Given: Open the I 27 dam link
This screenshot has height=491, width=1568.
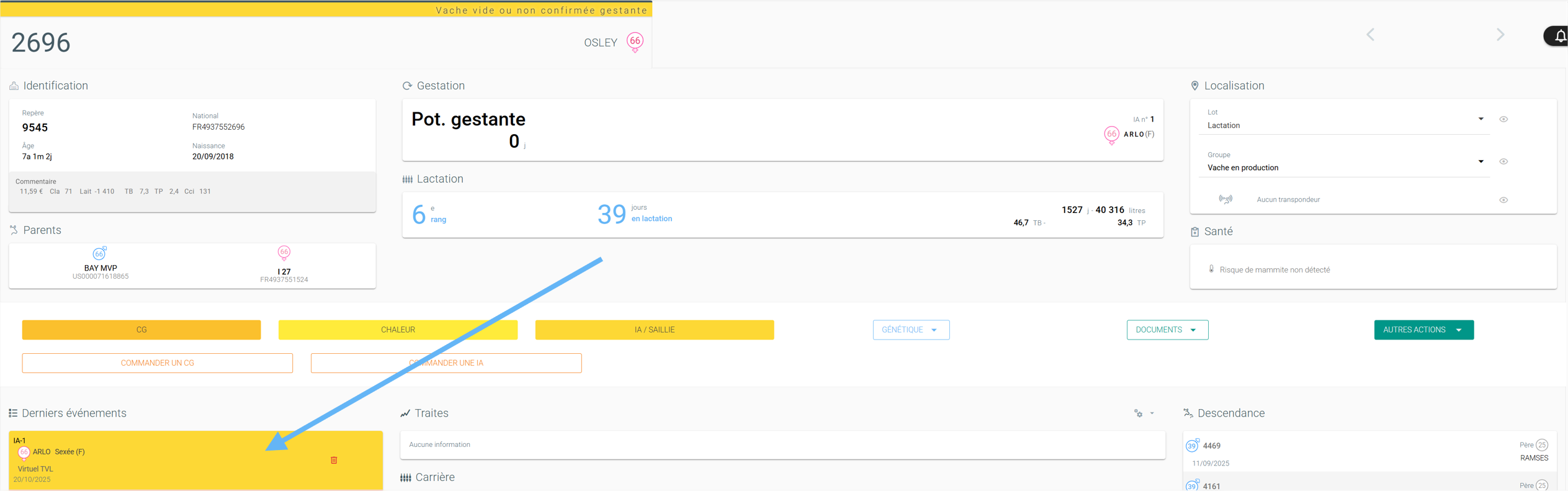Looking at the screenshot, I should (x=284, y=272).
